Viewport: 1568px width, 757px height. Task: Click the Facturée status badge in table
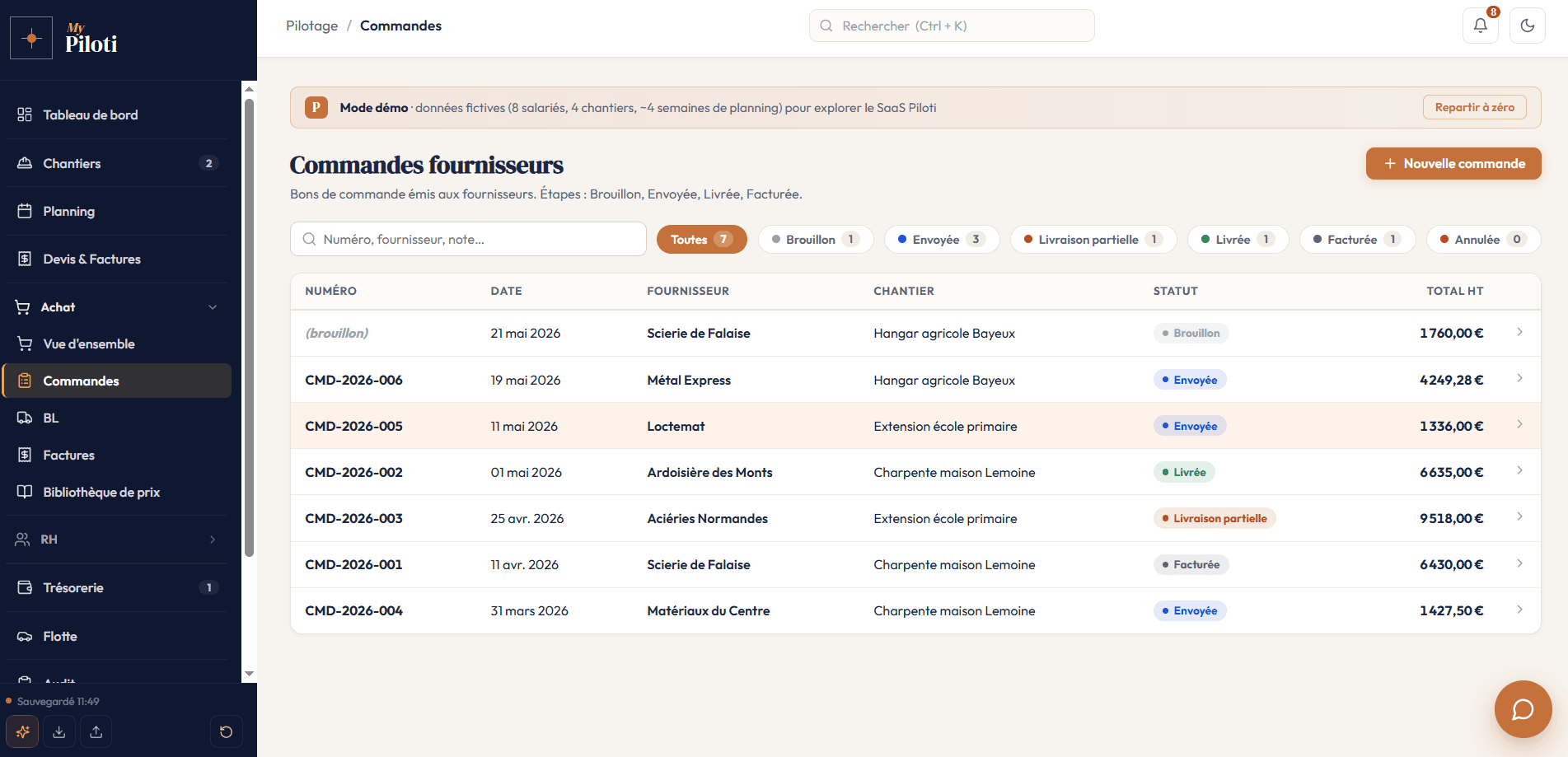[x=1191, y=564]
